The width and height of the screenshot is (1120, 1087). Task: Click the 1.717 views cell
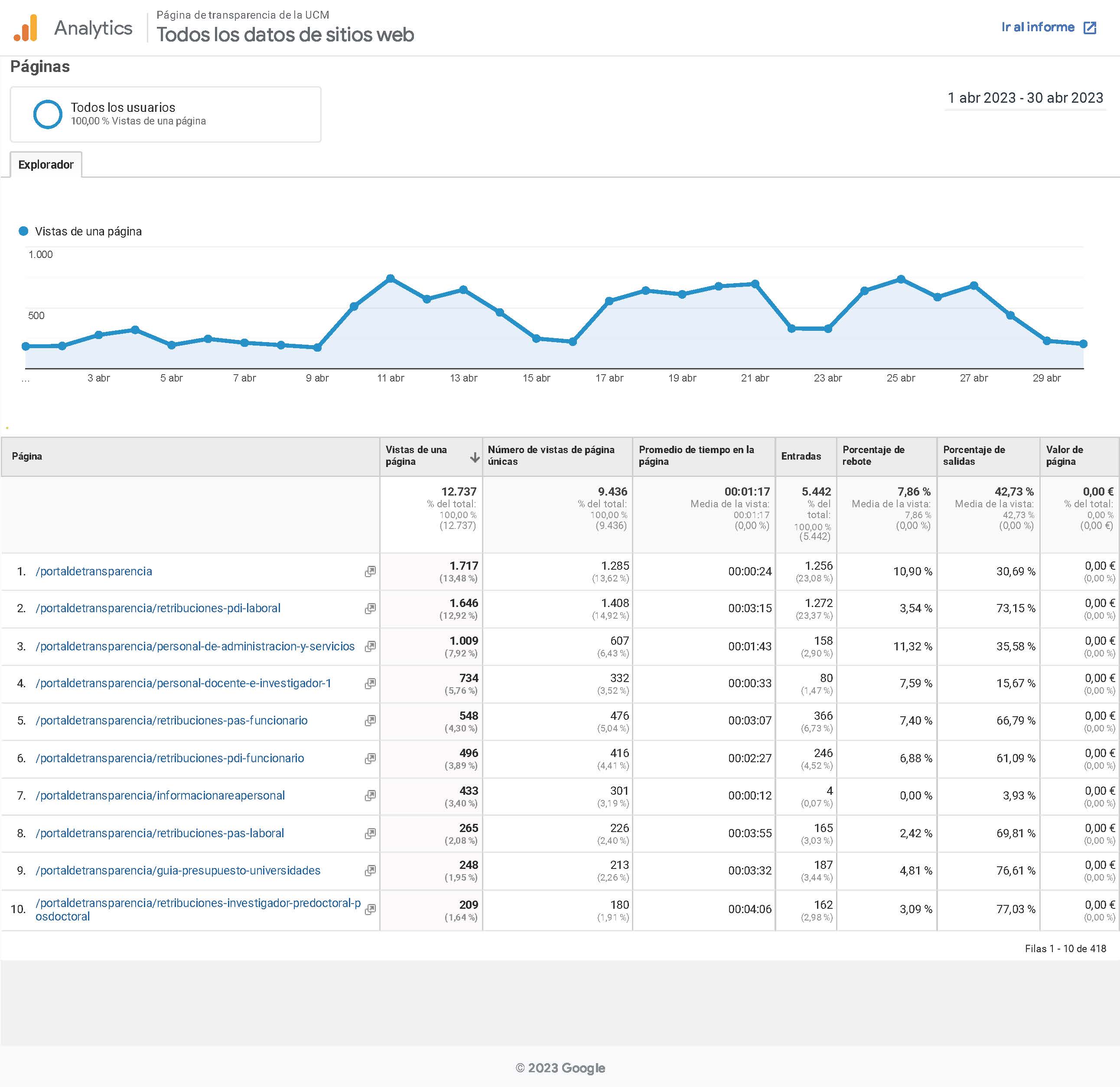(x=431, y=571)
